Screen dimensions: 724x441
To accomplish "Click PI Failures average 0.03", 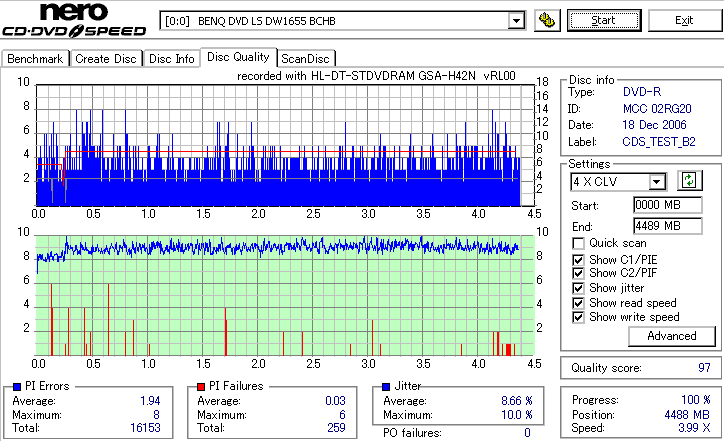I will tap(335, 401).
